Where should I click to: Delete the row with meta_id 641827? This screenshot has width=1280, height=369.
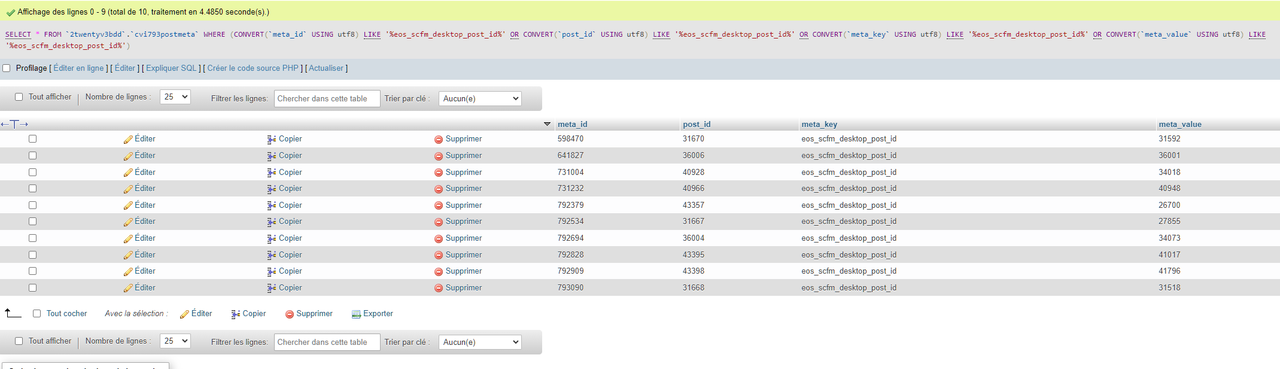point(457,156)
